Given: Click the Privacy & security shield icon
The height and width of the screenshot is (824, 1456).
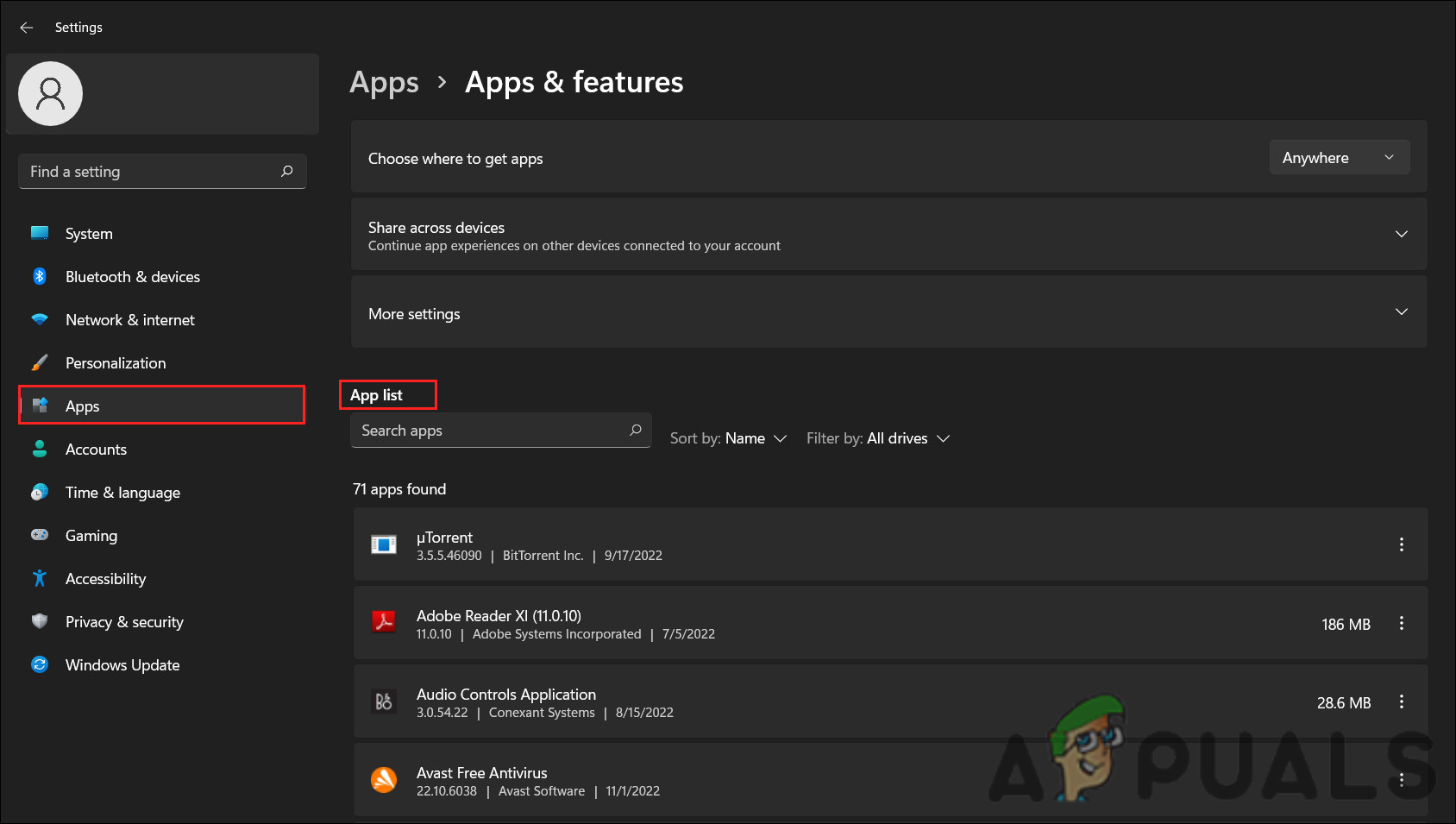Looking at the screenshot, I should click(40, 621).
